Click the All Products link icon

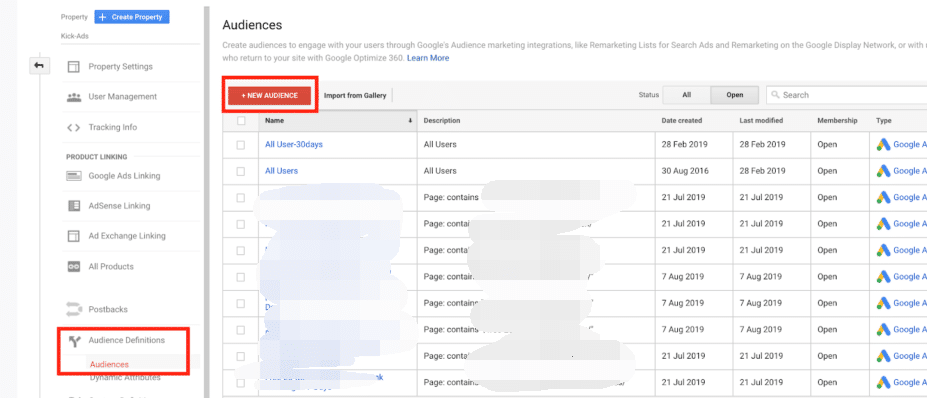[x=73, y=266]
